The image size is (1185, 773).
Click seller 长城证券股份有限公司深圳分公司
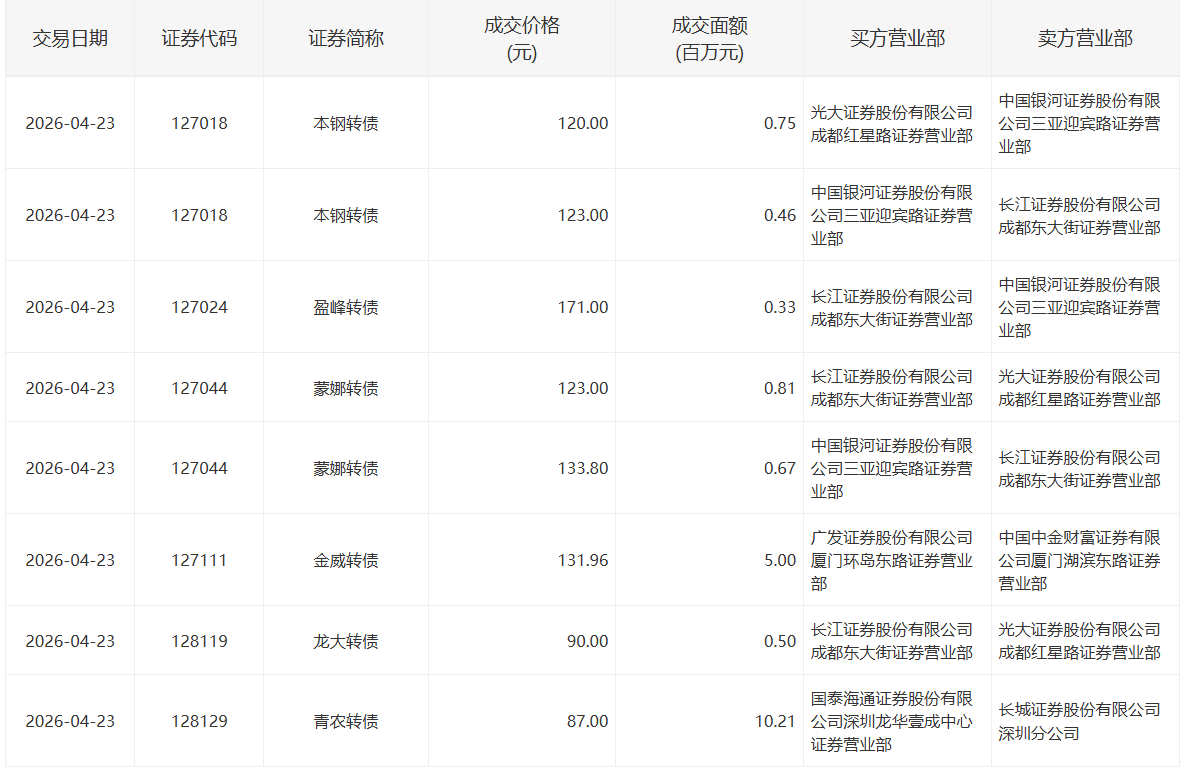(1079, 722)
